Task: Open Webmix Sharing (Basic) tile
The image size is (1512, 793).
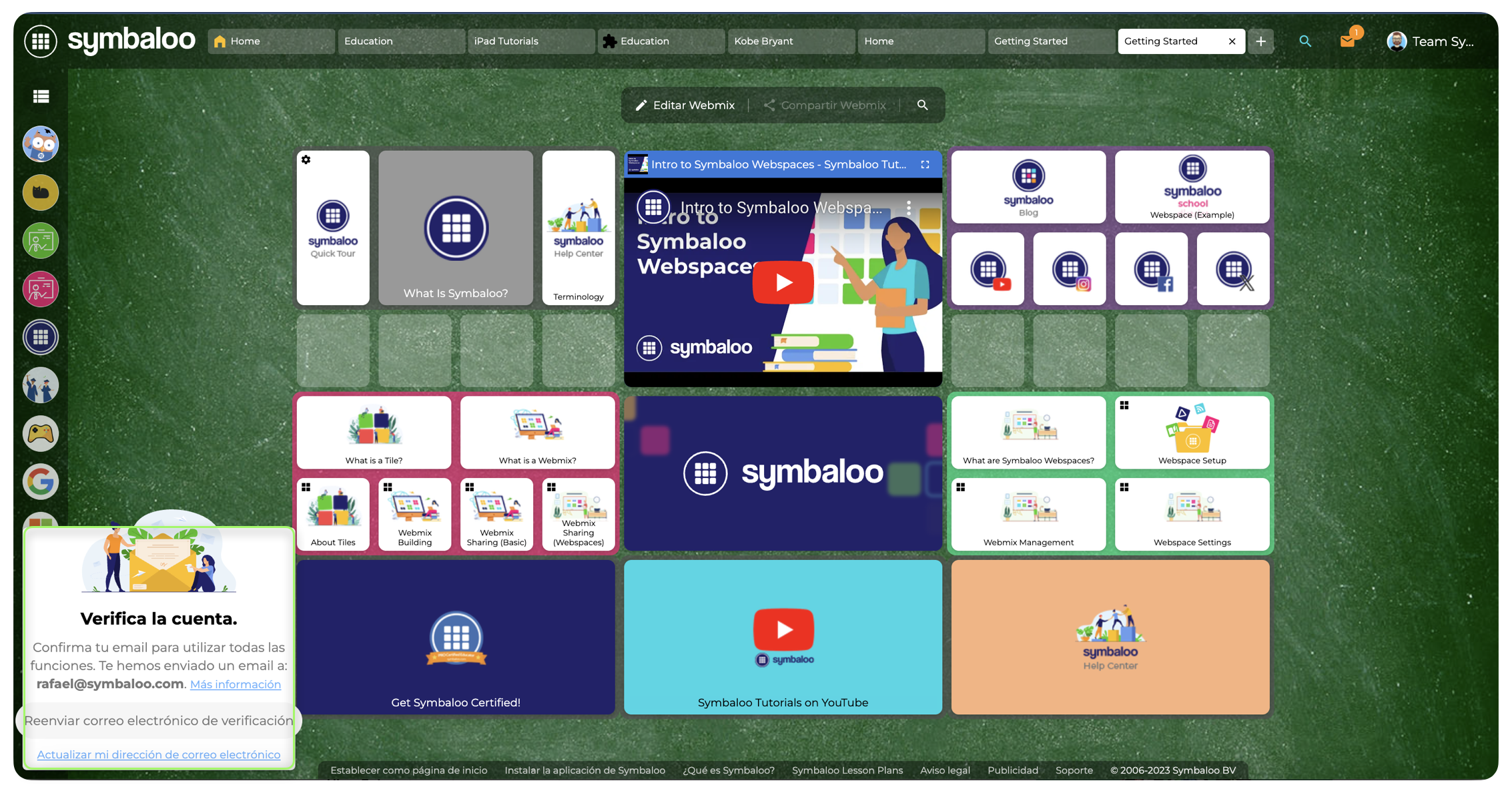Action: [497, 515]
